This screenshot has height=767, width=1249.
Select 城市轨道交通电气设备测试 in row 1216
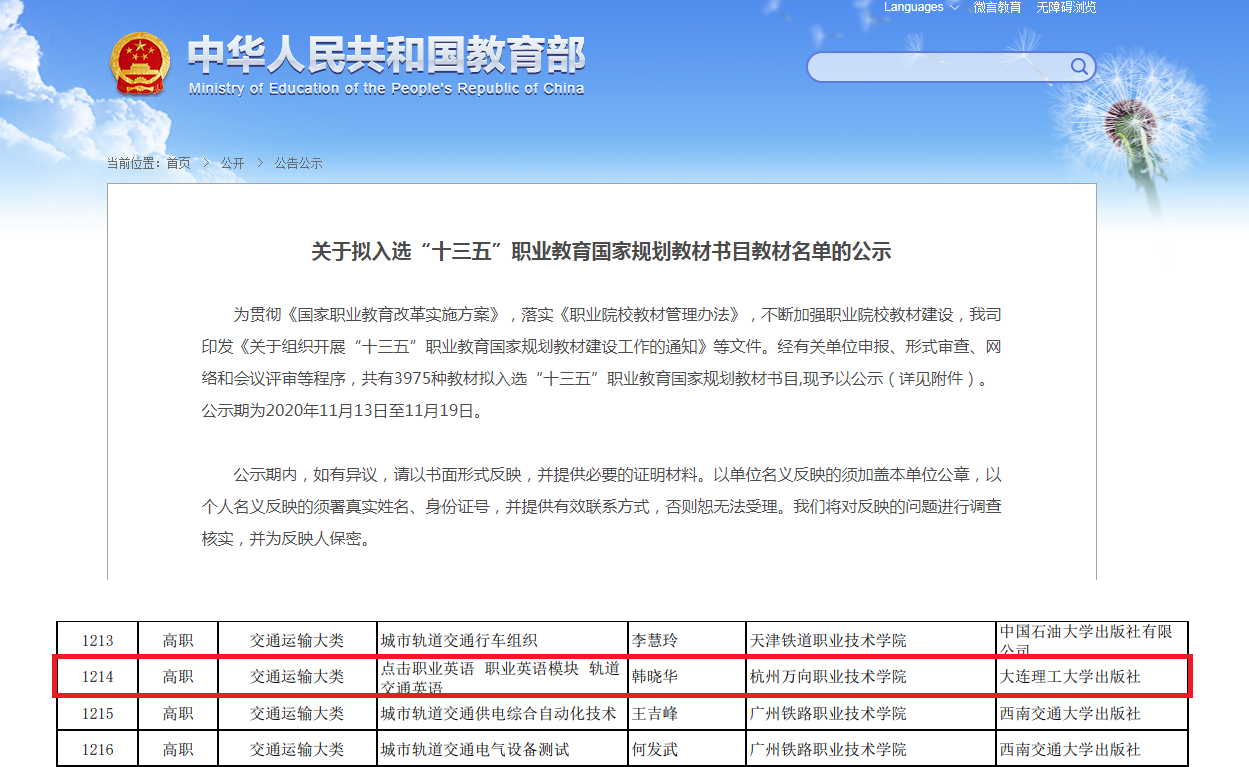click(x=475, y=749)
